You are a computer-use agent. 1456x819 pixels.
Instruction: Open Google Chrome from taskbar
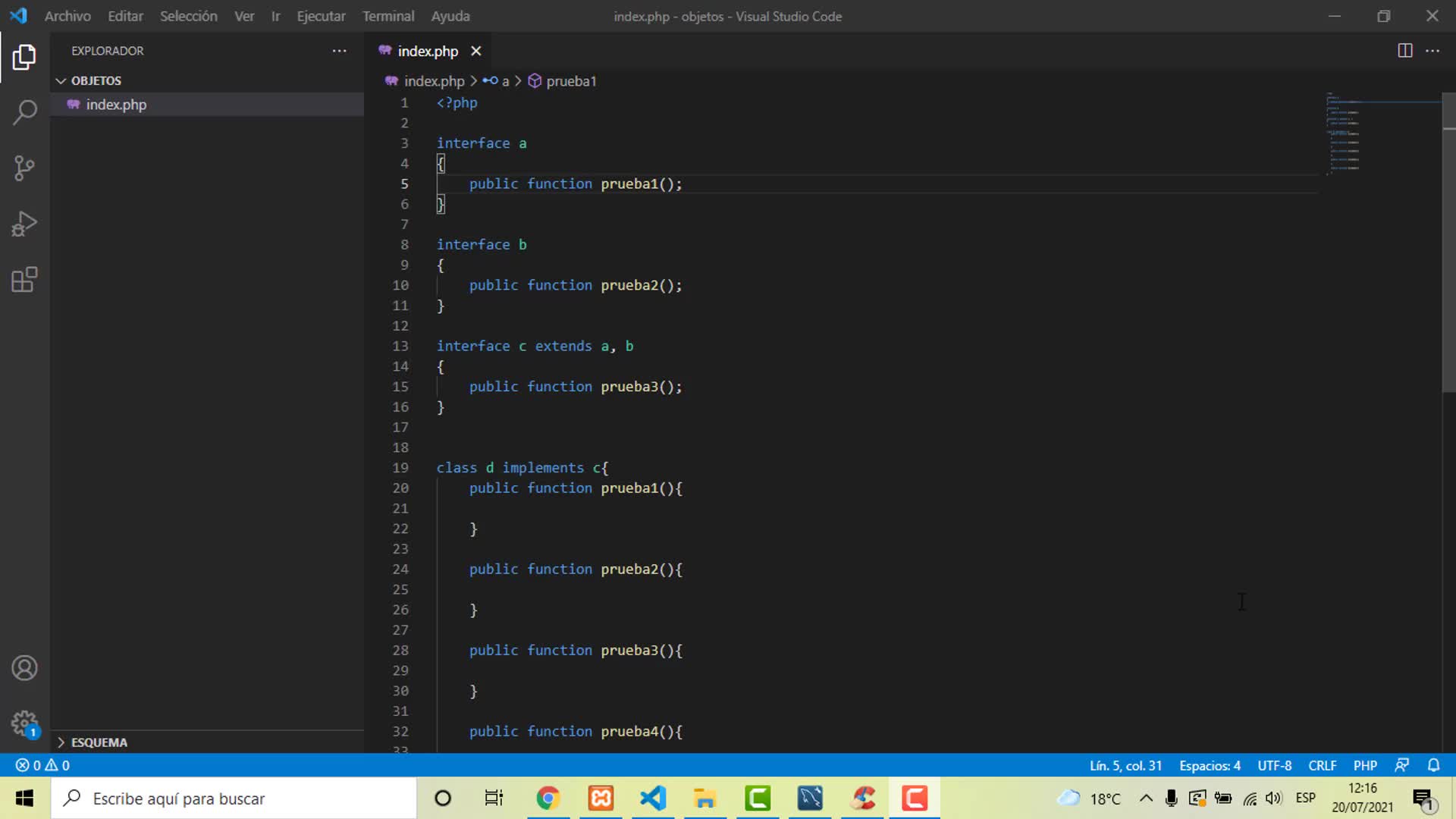(548, 798)
